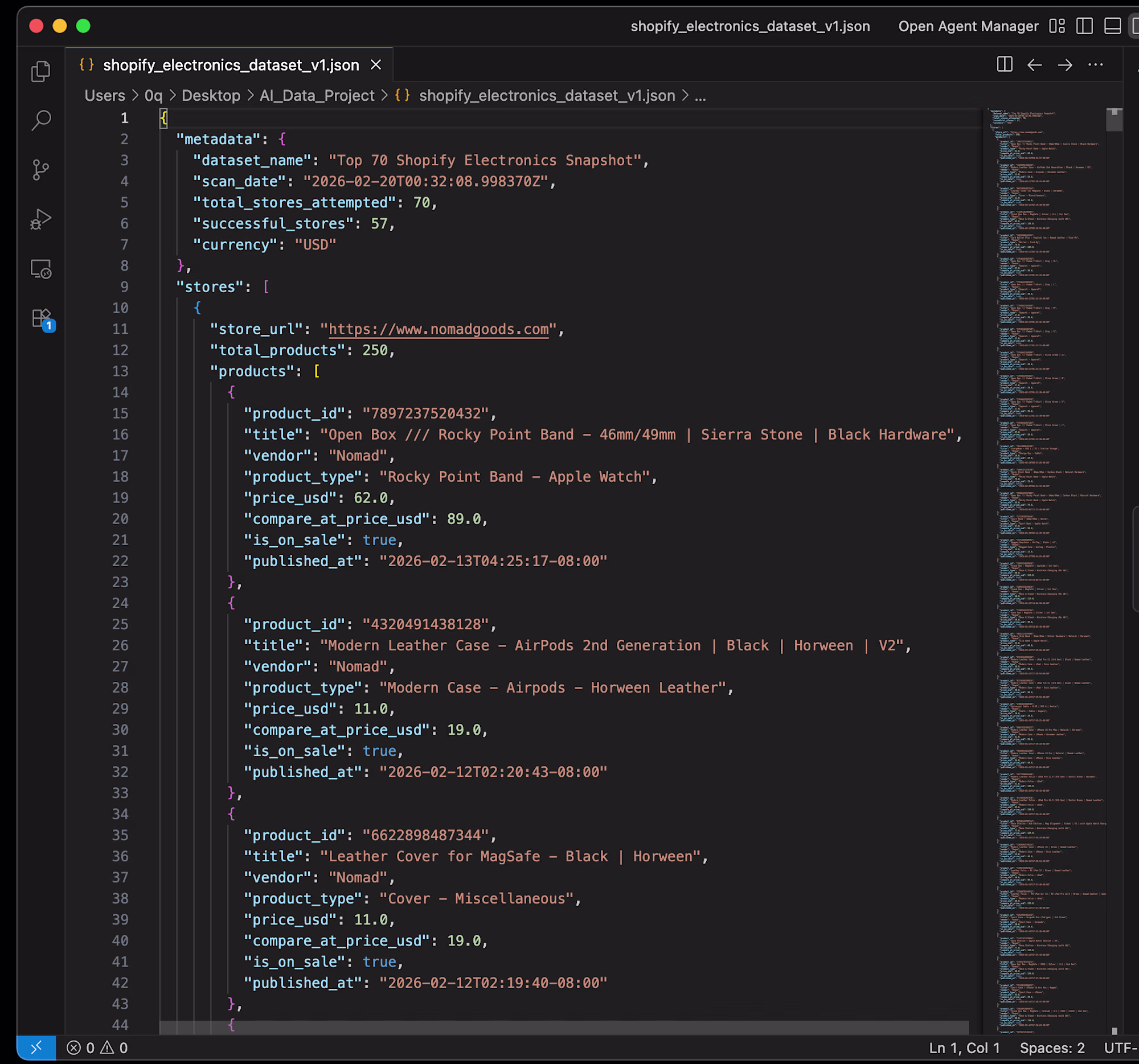Click the split editor right icon
The image size is (1139, 1064).
[x=1004, y=65]
